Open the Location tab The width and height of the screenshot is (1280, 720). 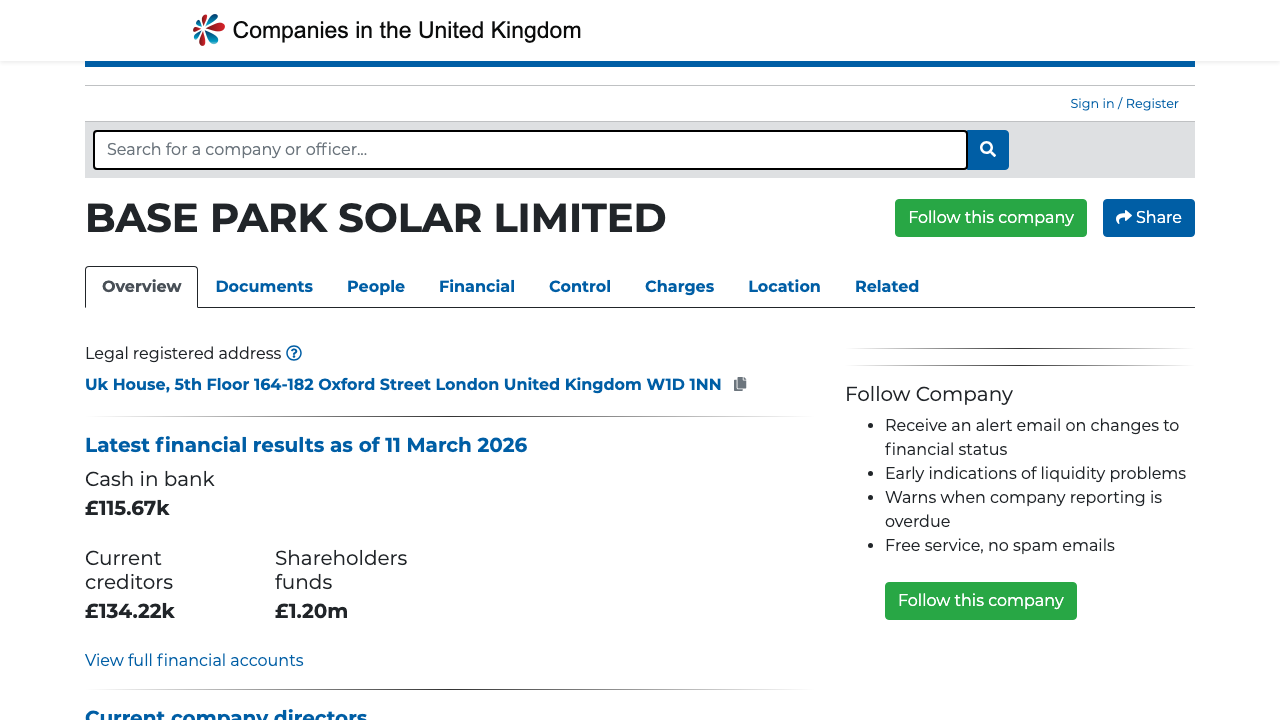click(784, 287)
